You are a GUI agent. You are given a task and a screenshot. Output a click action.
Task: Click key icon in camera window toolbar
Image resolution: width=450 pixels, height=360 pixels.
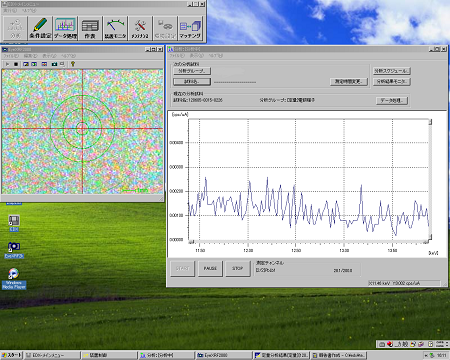(x=73, y=64)
